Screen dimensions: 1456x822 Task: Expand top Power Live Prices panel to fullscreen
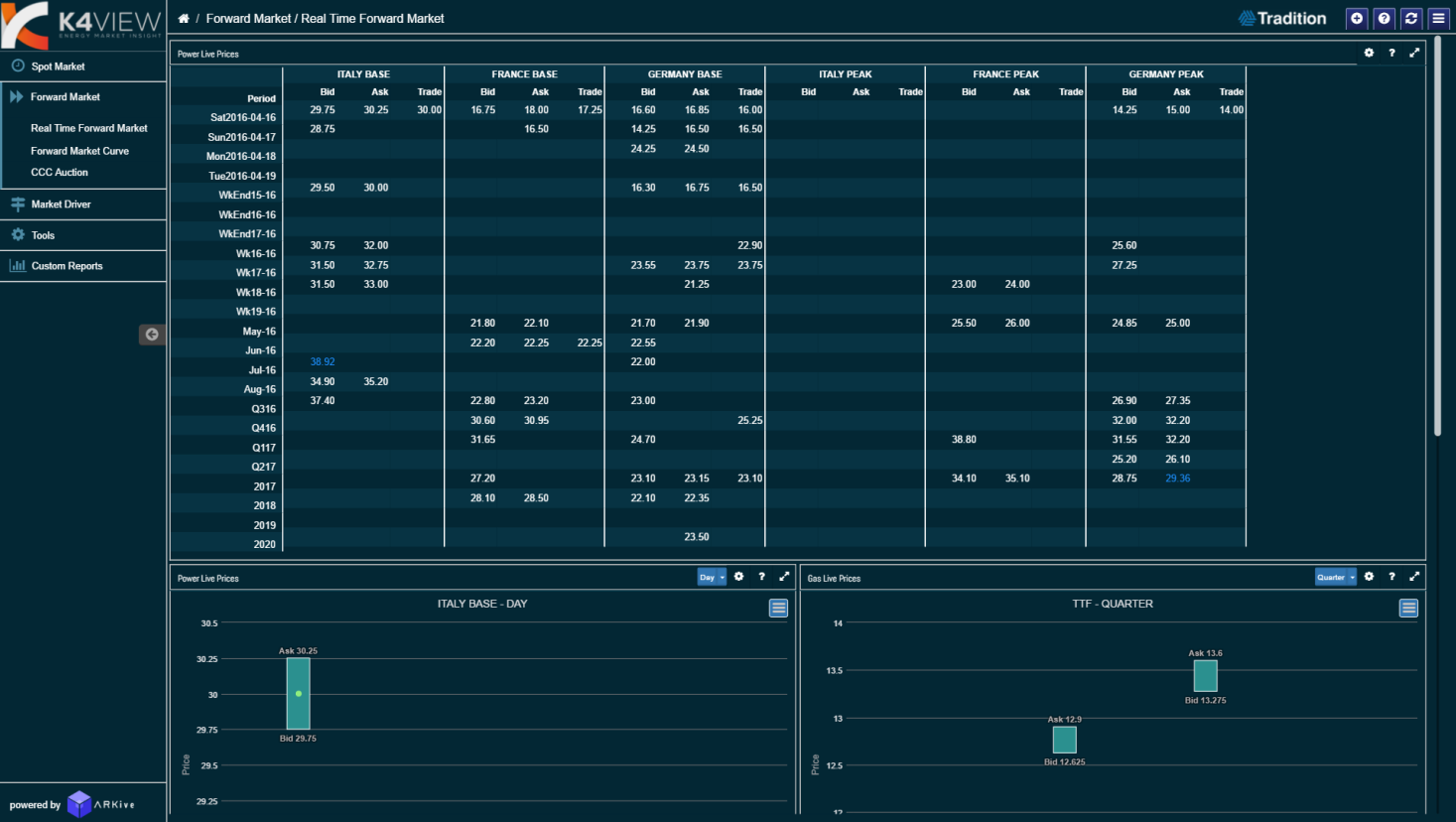[1414, 53]
